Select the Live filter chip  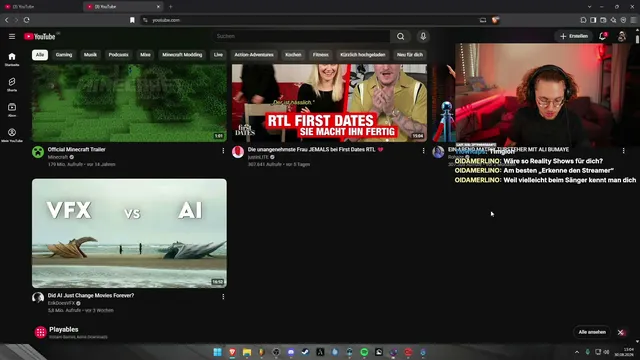[x=218, y=55]
